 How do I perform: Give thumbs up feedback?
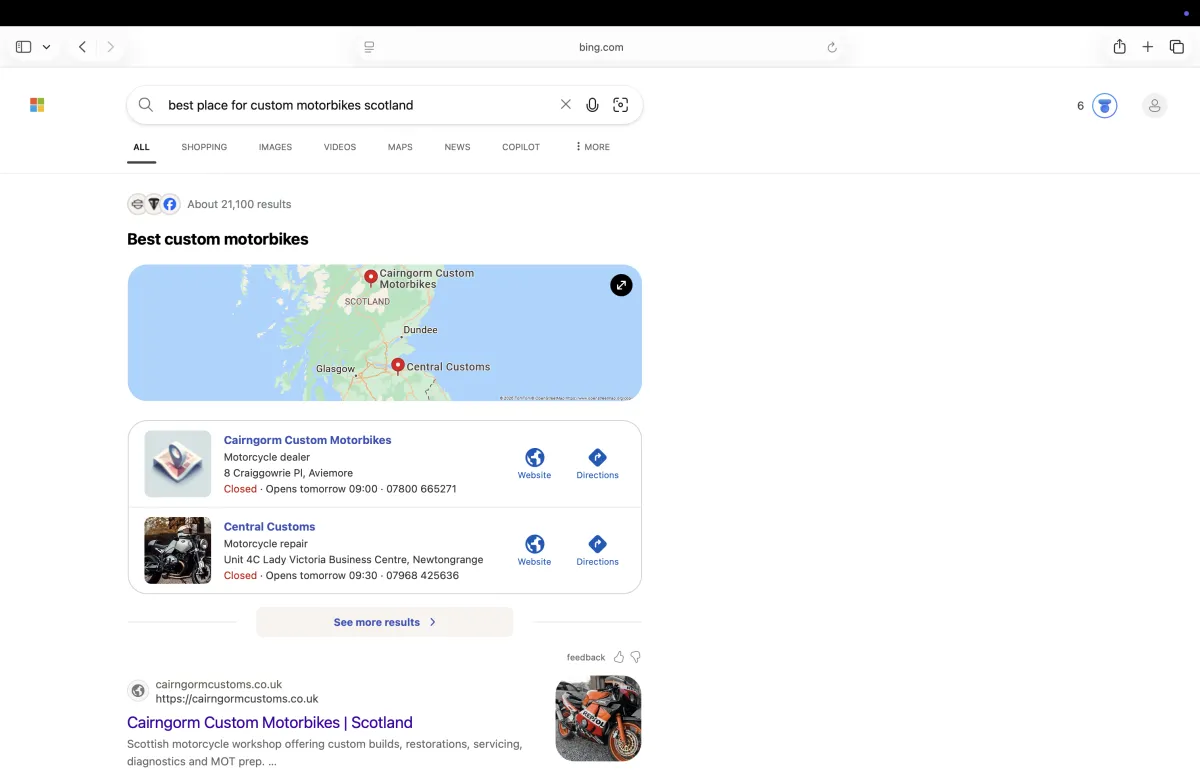tap(619, 657)
